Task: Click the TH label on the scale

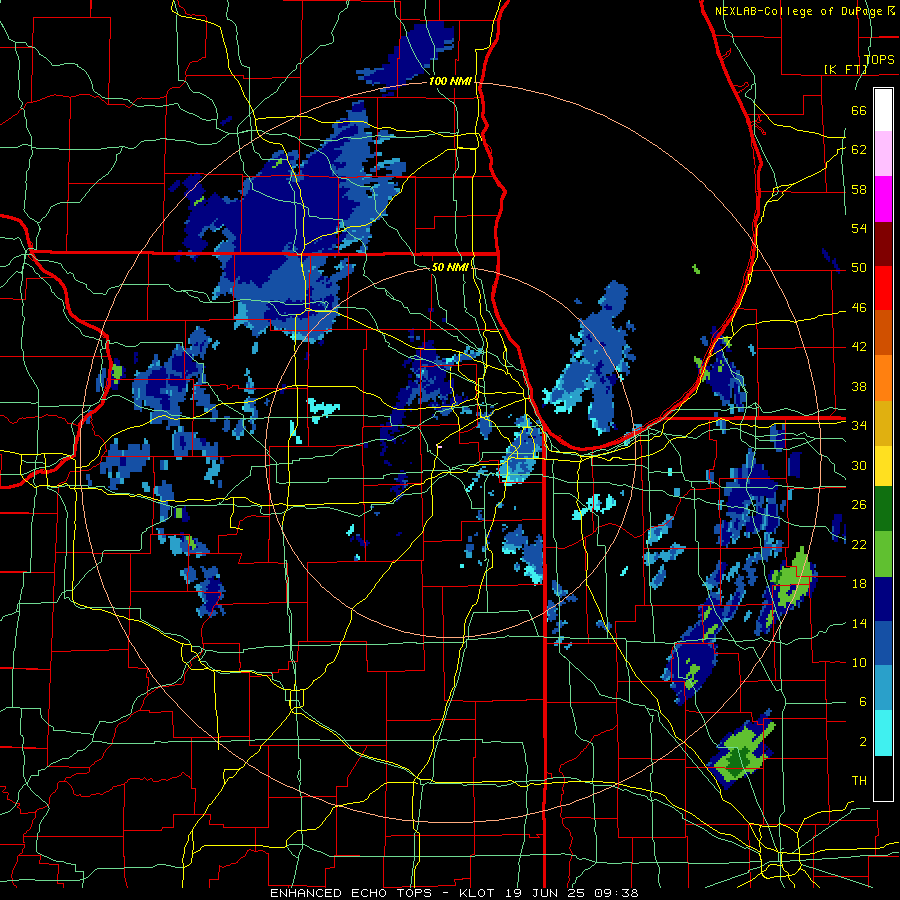Action: pyautogui.click(x=859, y=780)
